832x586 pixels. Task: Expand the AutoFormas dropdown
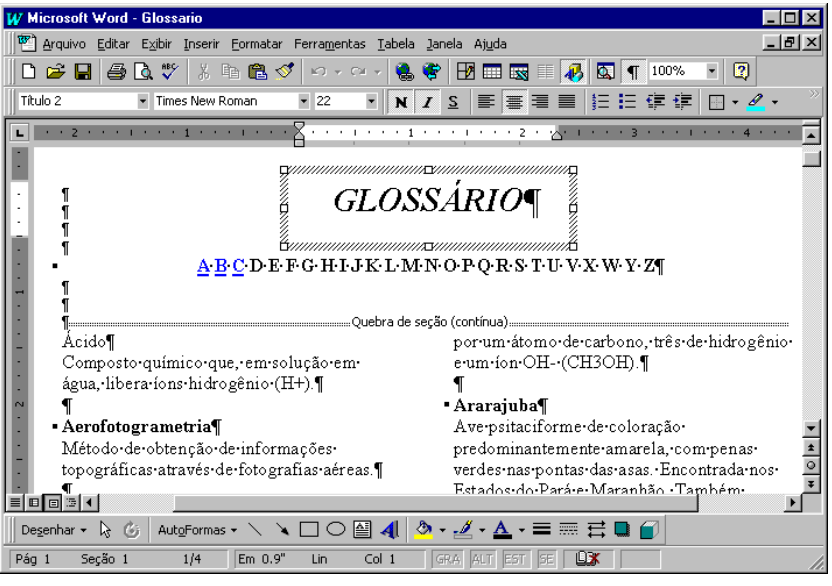[197, 530]
